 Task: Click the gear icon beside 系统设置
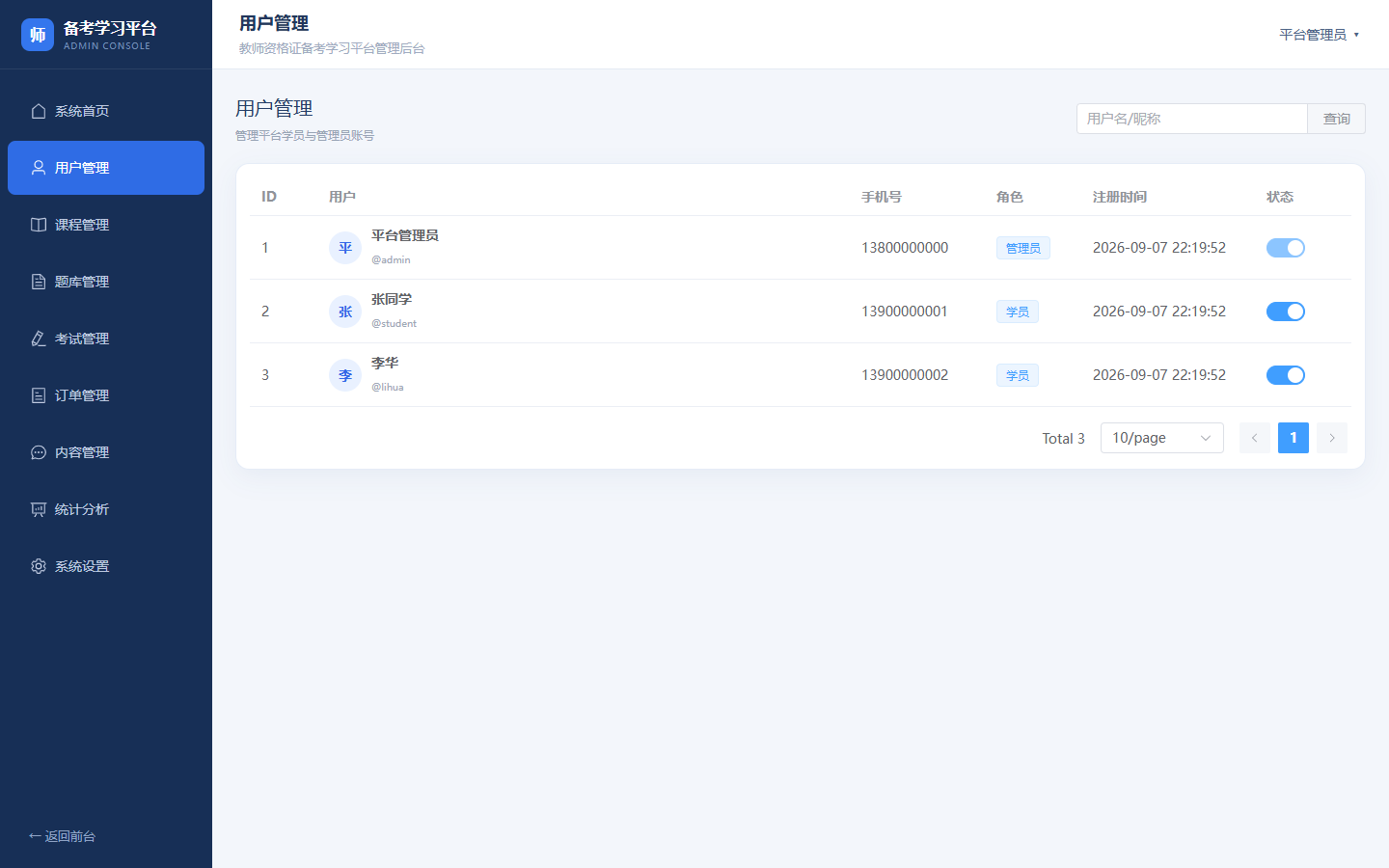pos(39,566)
